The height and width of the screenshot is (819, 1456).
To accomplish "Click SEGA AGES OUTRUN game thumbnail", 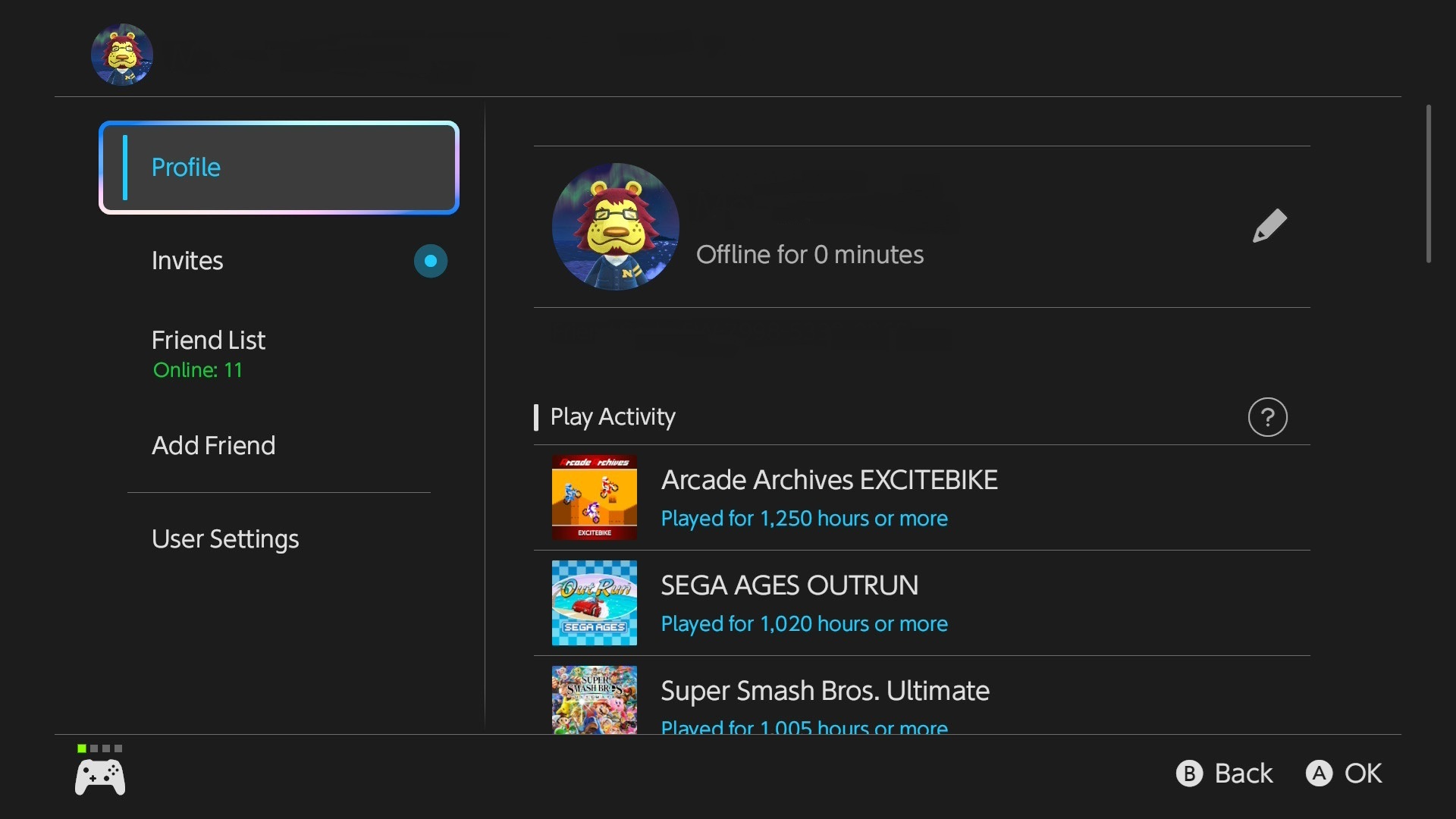I will click(594, 603).
